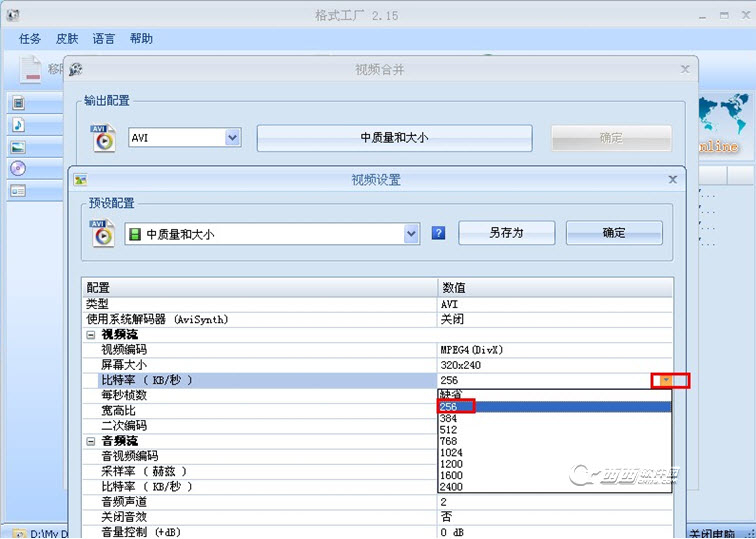Click the 另存为 button
The width and height of the screenshot is (756, 539).
507,233
